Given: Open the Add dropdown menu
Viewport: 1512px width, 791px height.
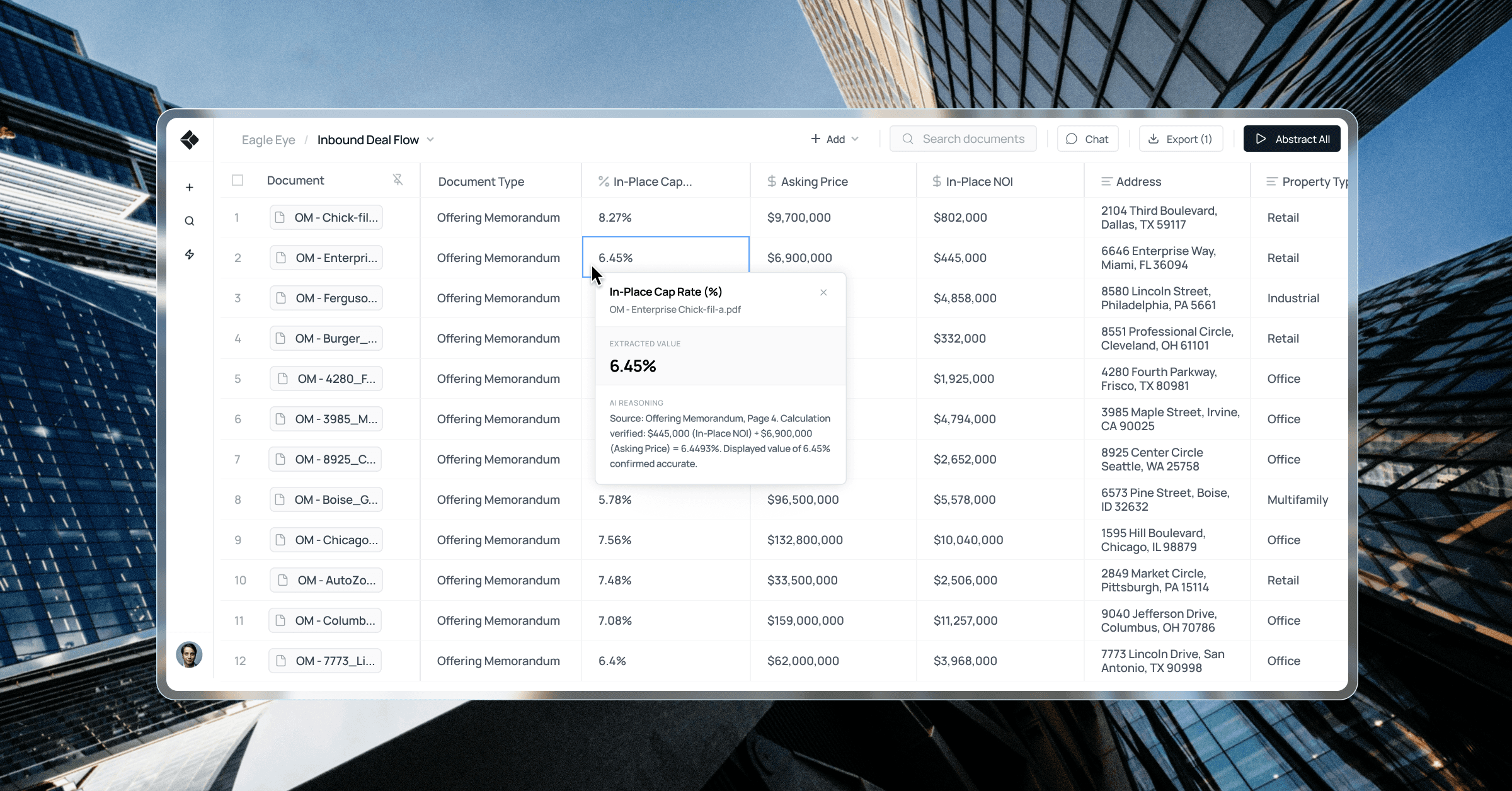Looking at the screenshot, I should [835, 139].
